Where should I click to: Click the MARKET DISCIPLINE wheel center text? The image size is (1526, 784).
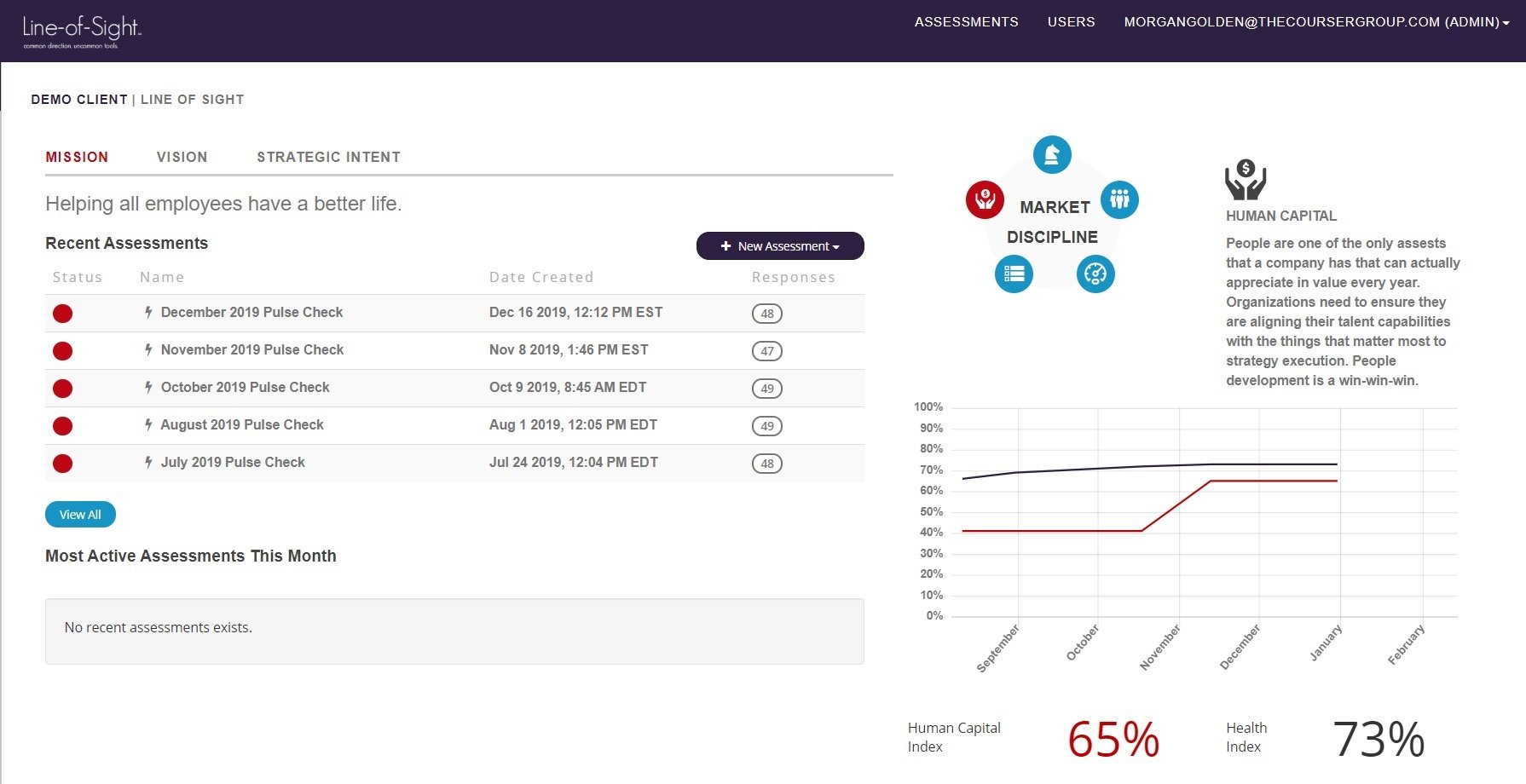1053,222
